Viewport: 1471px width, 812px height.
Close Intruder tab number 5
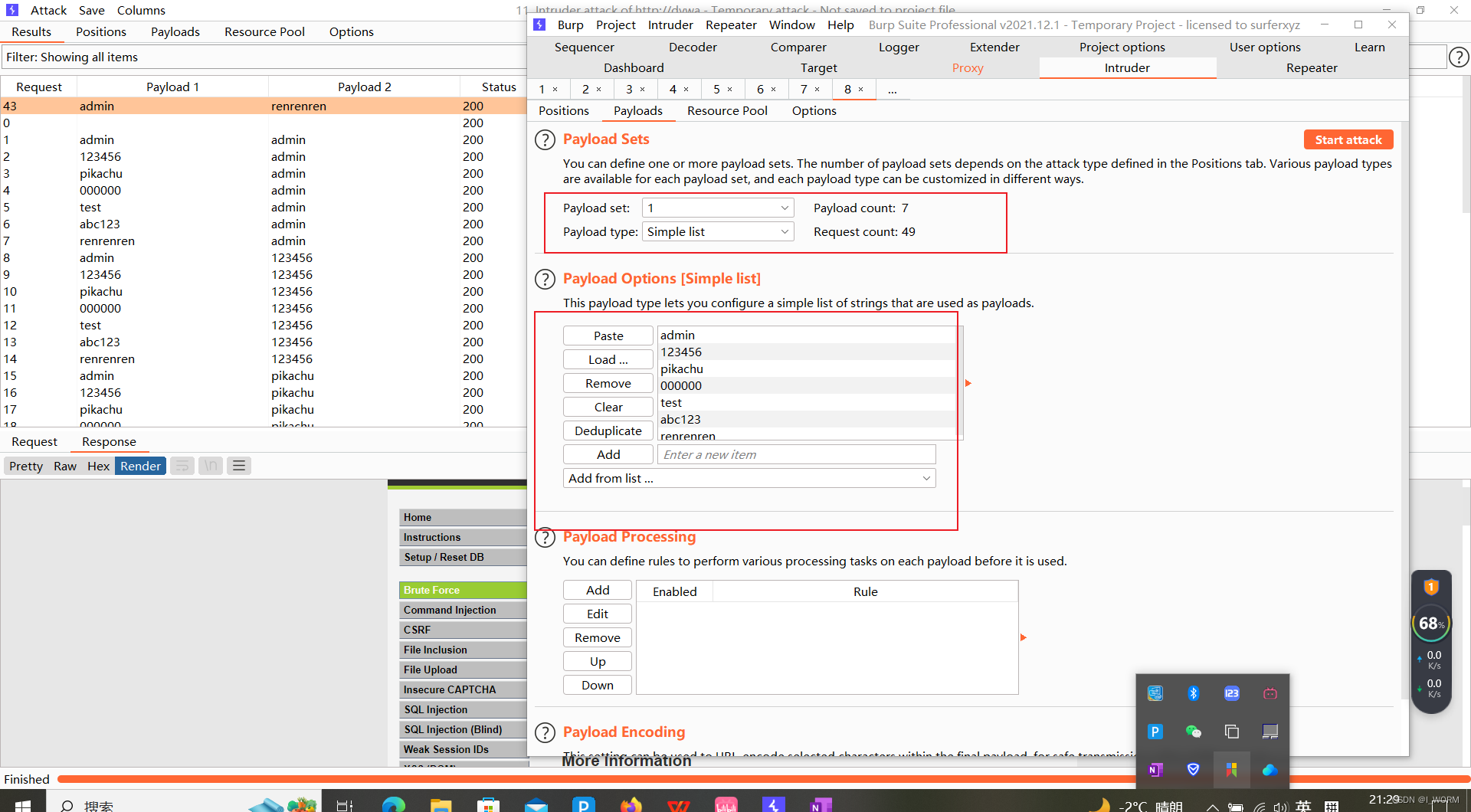point(730,90)
